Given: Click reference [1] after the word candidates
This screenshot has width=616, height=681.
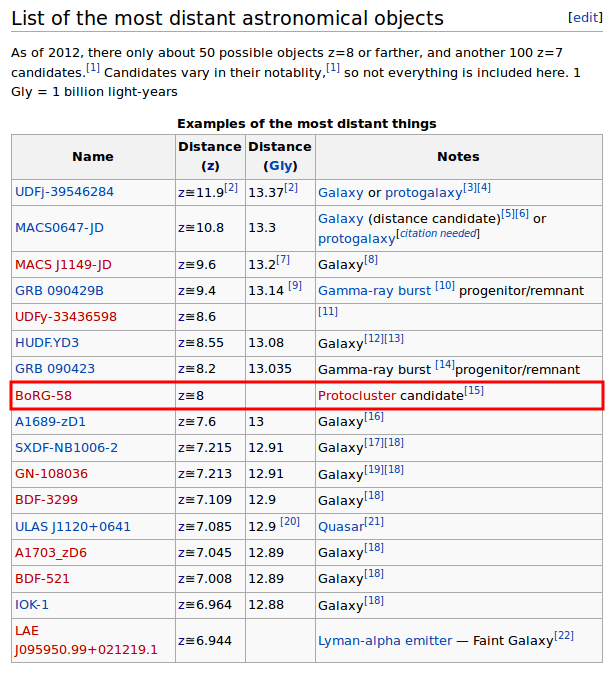Looking at the screenshot, I should (93, 68).
